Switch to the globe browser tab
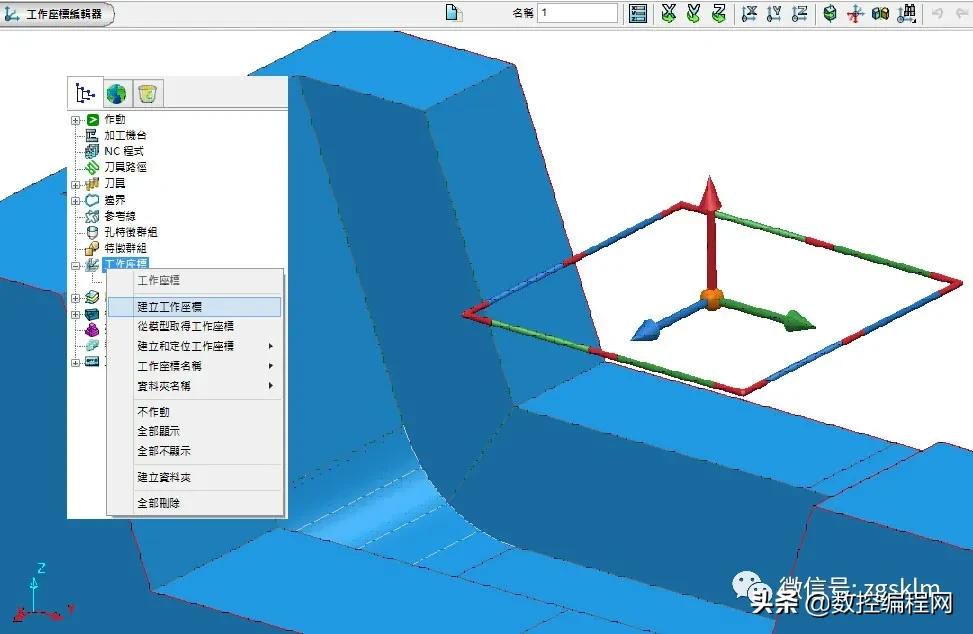This screenshot has height=634, width=973. tap(116, 94)
